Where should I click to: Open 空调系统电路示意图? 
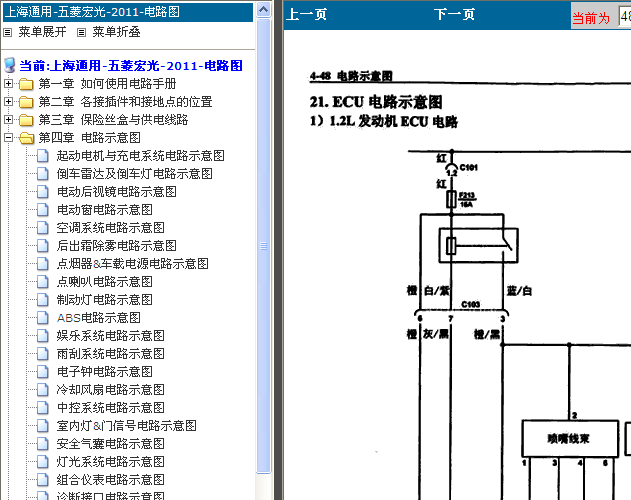110,228
